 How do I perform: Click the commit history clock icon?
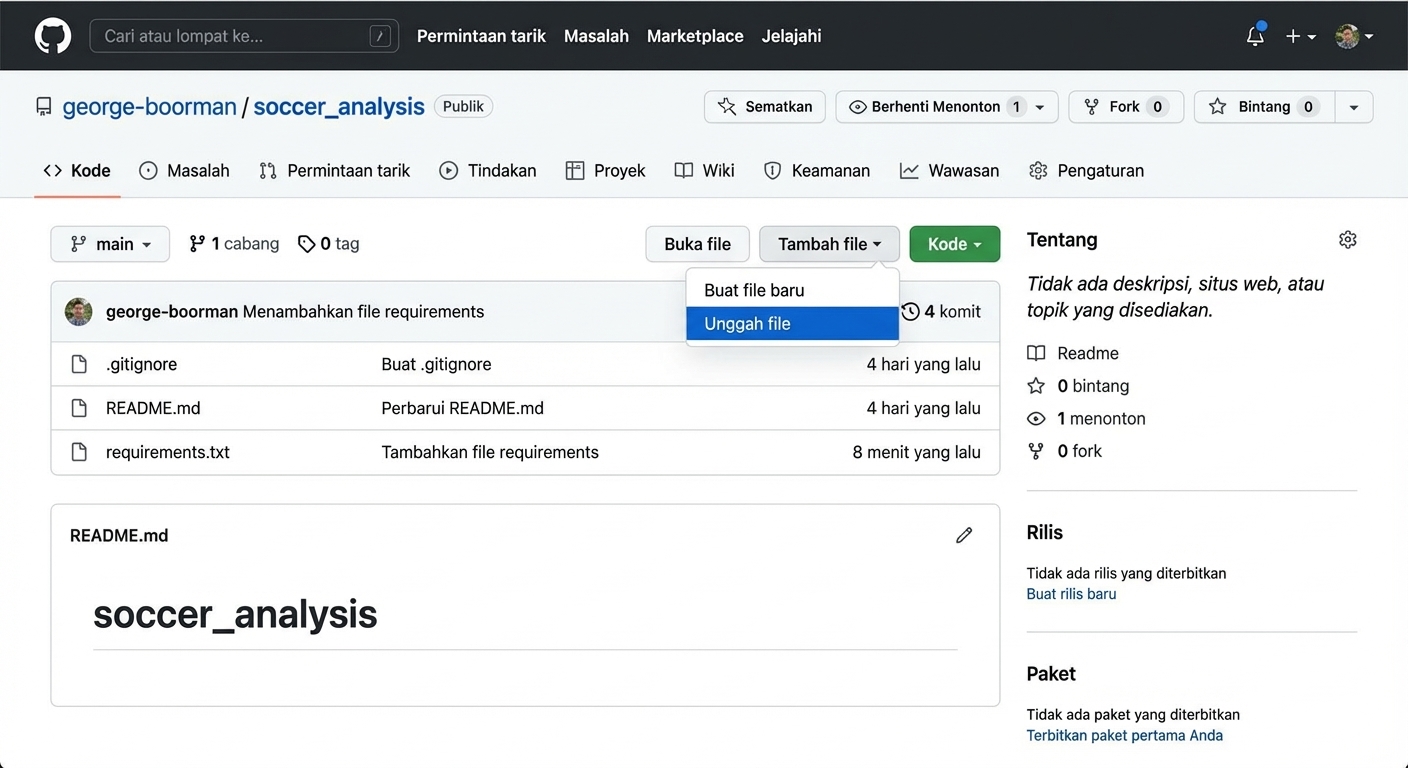[910, 312]
